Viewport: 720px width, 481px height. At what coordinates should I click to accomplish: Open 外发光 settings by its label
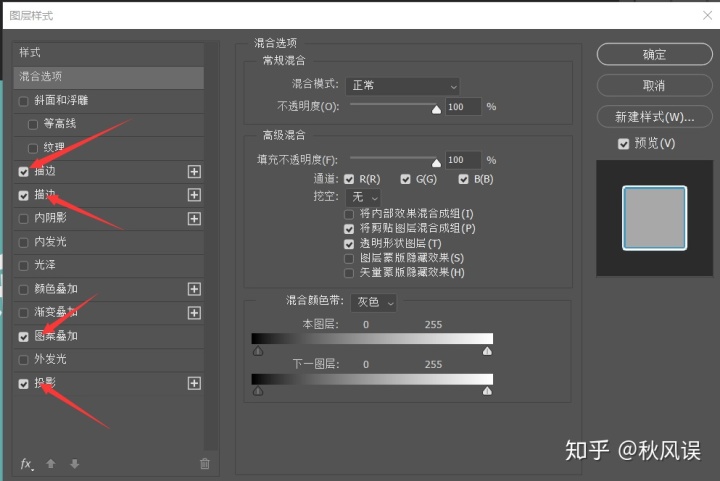click(x=51, y=359)
